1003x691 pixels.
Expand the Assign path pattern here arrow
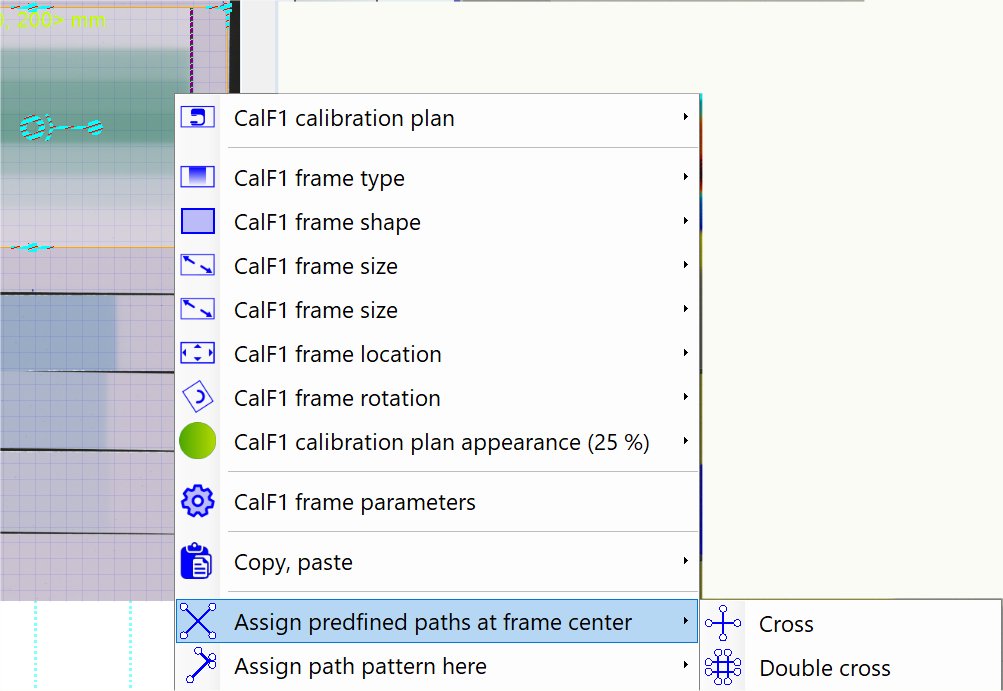[686, 666]
